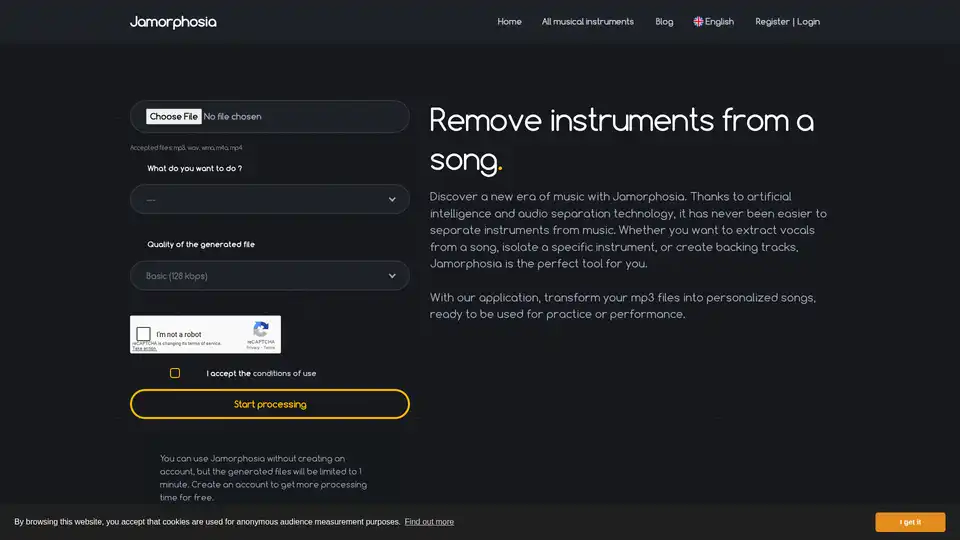Open the conditions of use link
This screenshot has width=960, height=540.
[284, 373]
